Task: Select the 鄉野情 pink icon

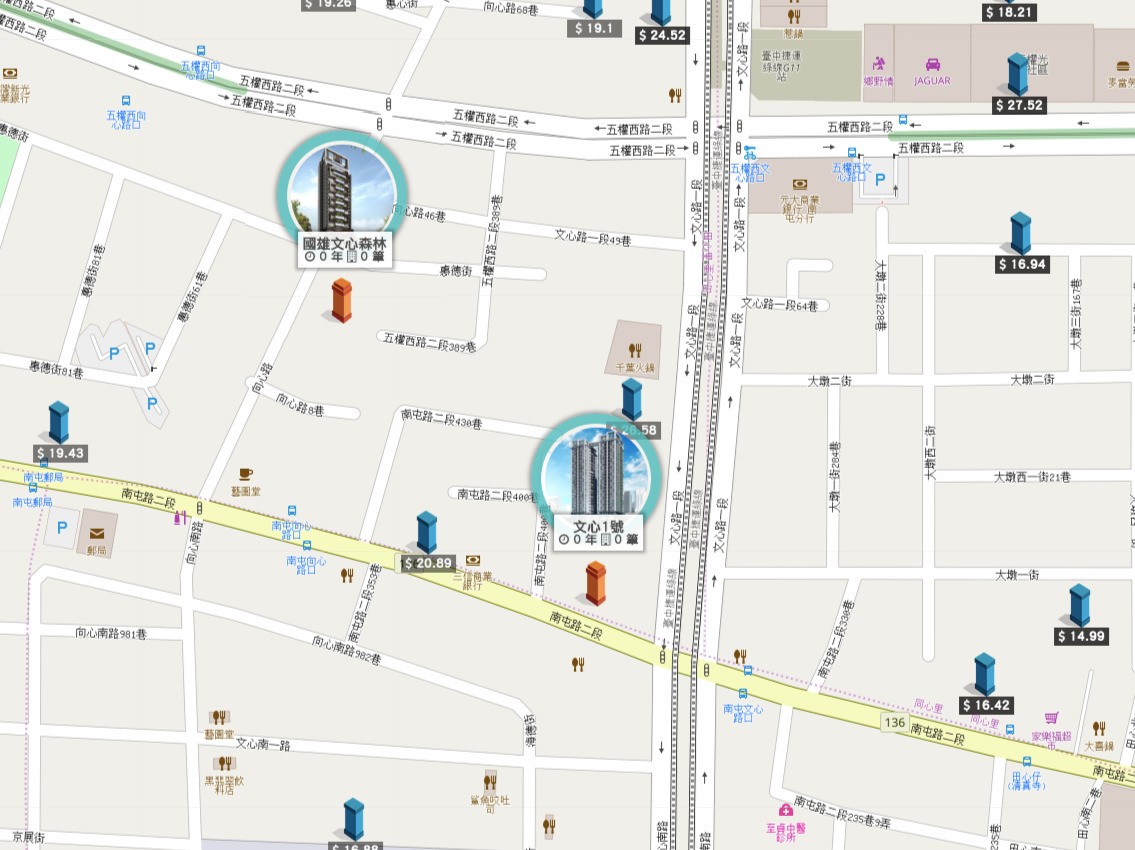Action: [879, 64]
